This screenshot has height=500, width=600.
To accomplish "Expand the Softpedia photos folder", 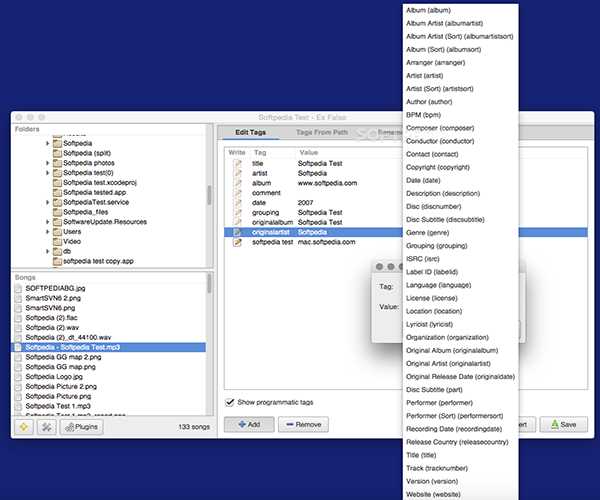I will tap(47, 163).
